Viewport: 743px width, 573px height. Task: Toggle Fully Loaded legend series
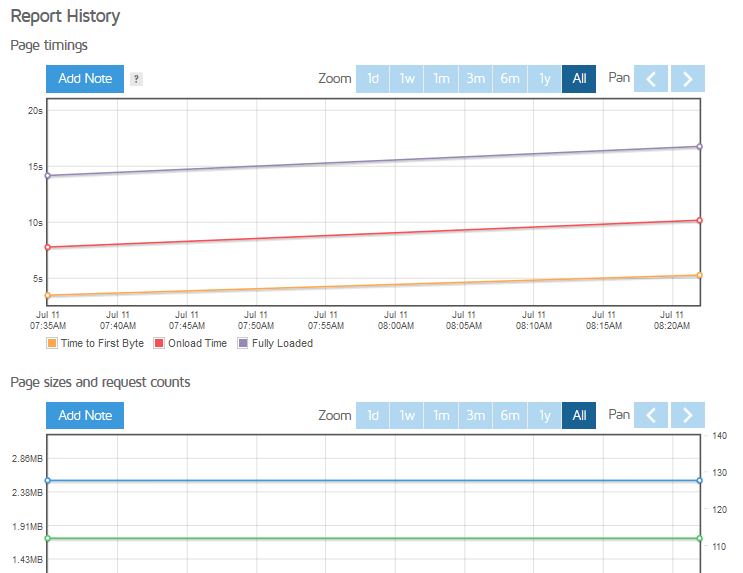coord(275,343)
